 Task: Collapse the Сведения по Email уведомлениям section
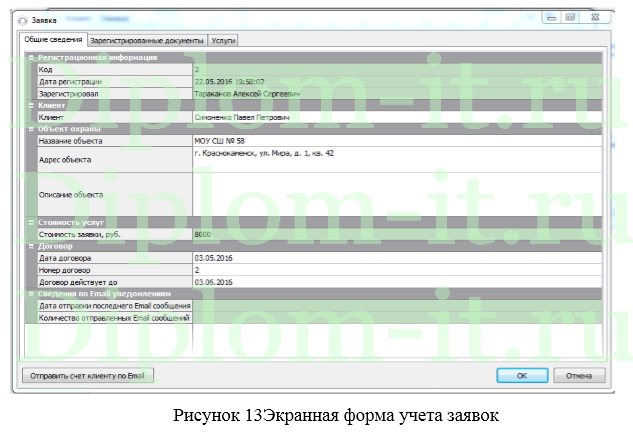click(x=31, y=294)
